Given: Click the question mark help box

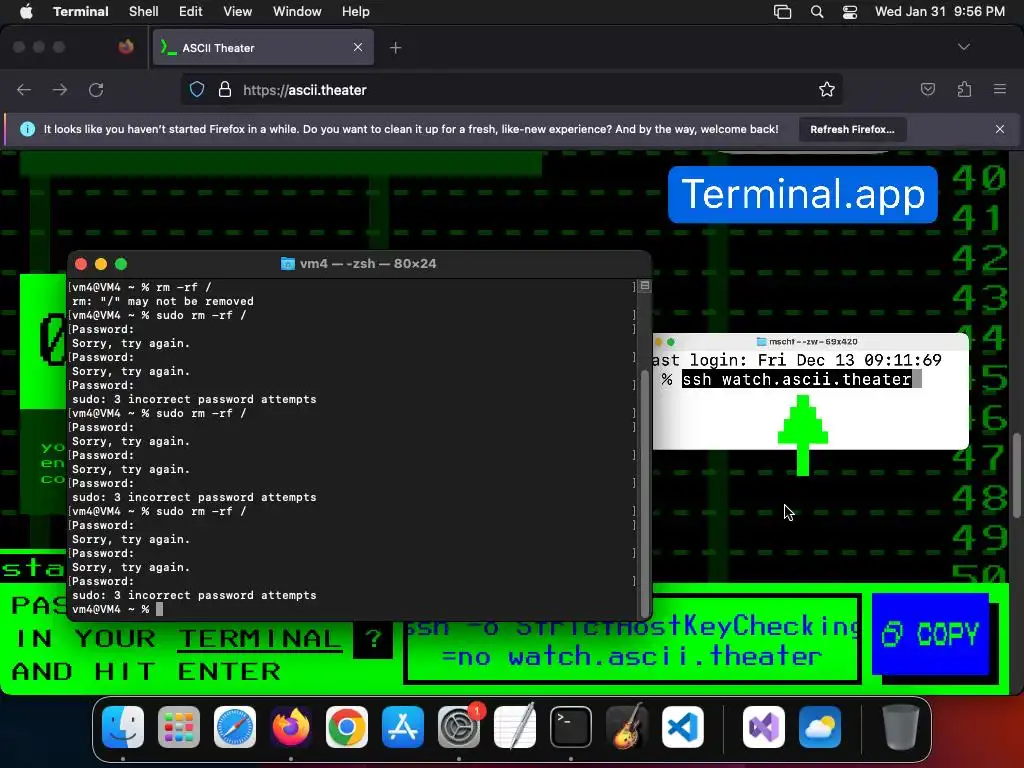Looking at the screenshot, I should coord(373,639).
